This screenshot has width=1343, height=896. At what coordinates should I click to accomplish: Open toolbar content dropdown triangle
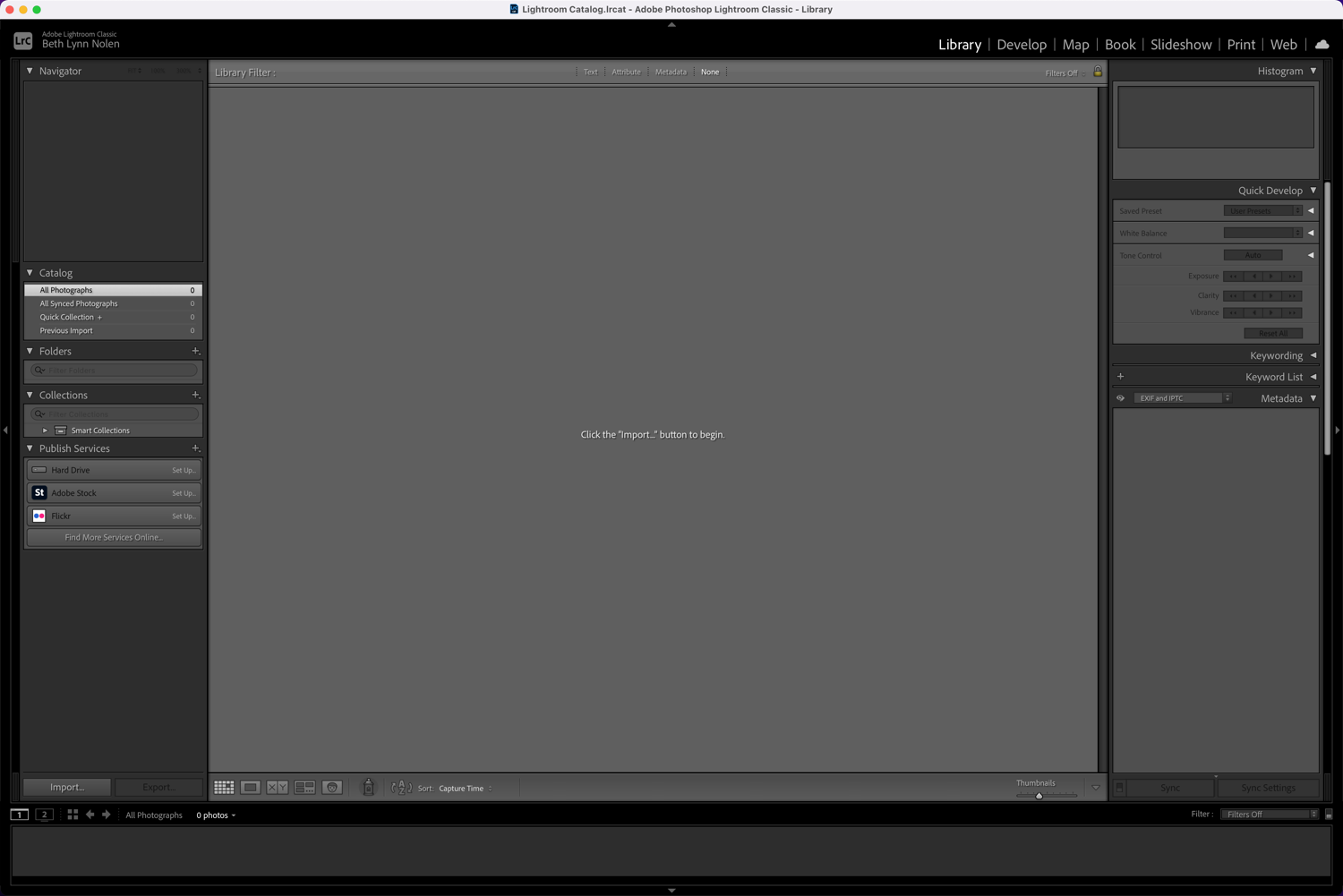1095,788
